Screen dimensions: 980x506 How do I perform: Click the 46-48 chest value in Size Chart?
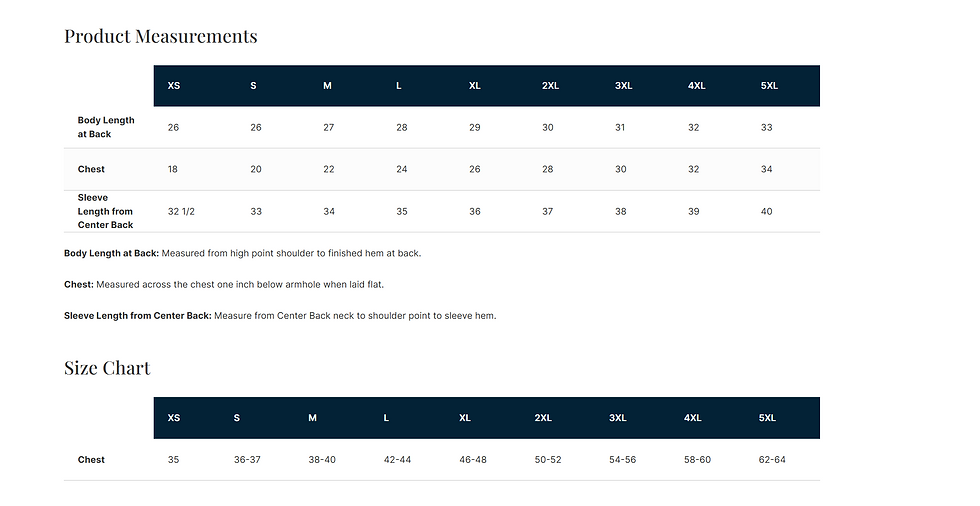(x=472, y=460)
